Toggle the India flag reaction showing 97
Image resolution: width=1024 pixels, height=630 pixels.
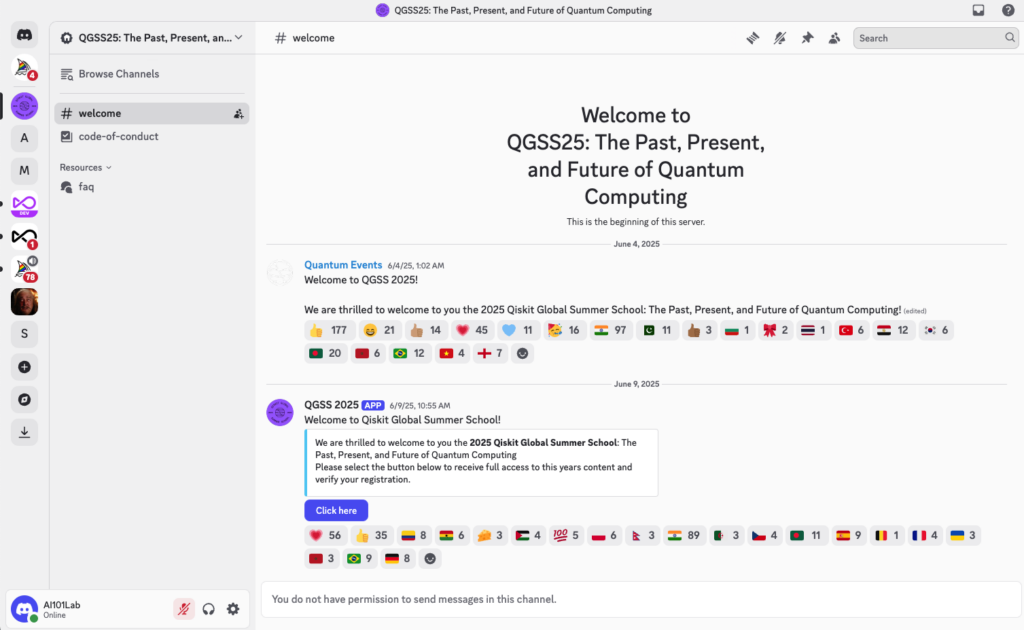pos(610,330)
